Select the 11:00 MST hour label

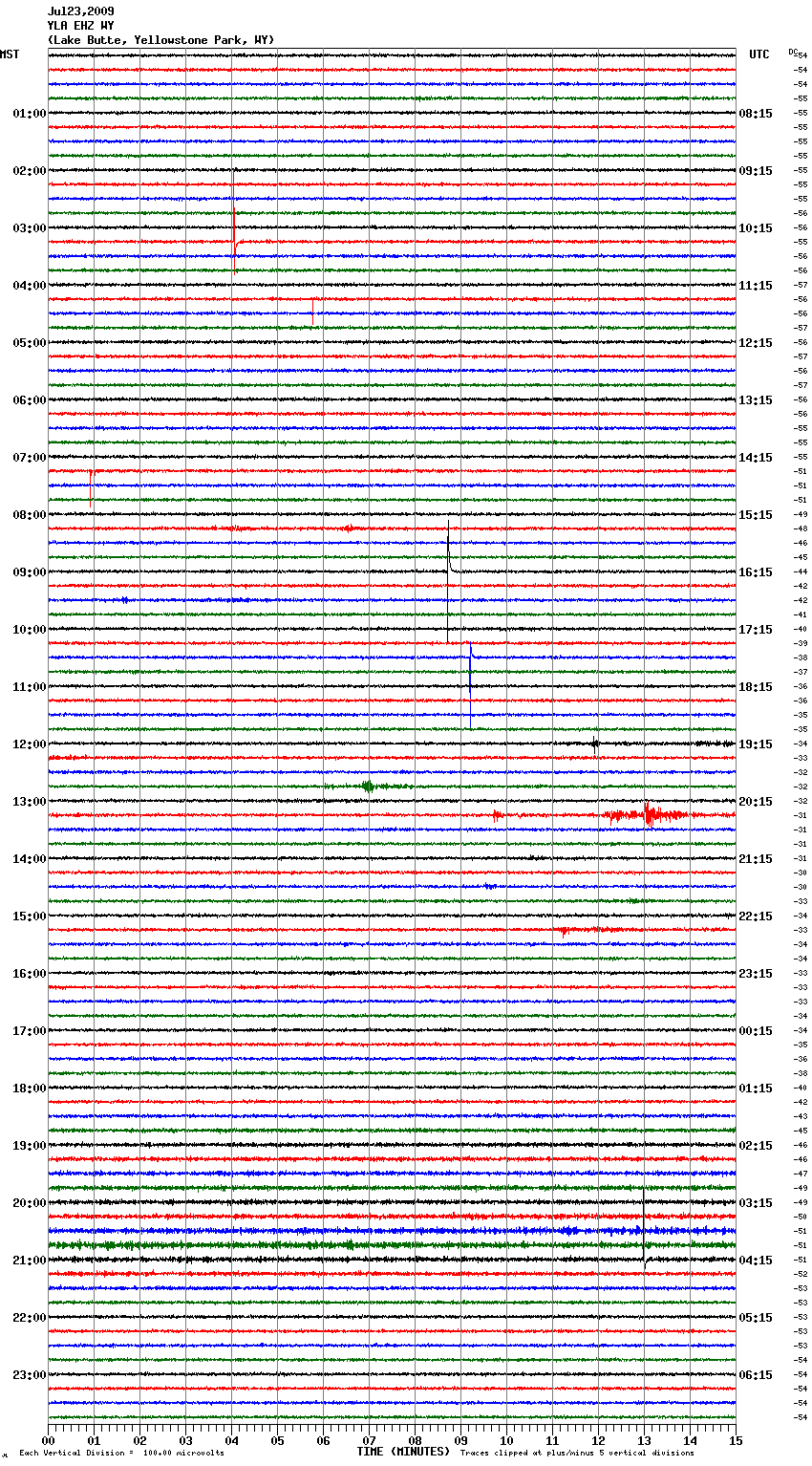coord(30,687)
